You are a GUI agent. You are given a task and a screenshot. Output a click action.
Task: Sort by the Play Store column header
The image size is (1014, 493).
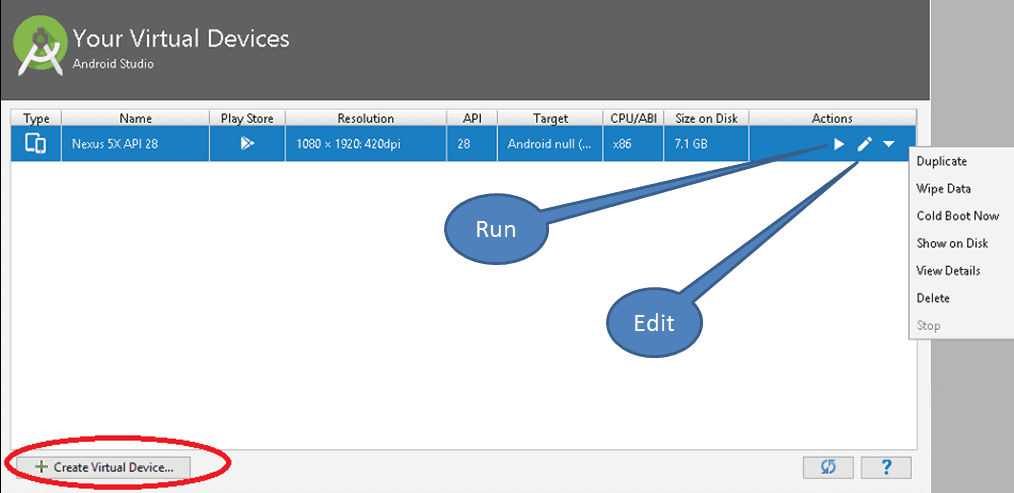[247, 118]
